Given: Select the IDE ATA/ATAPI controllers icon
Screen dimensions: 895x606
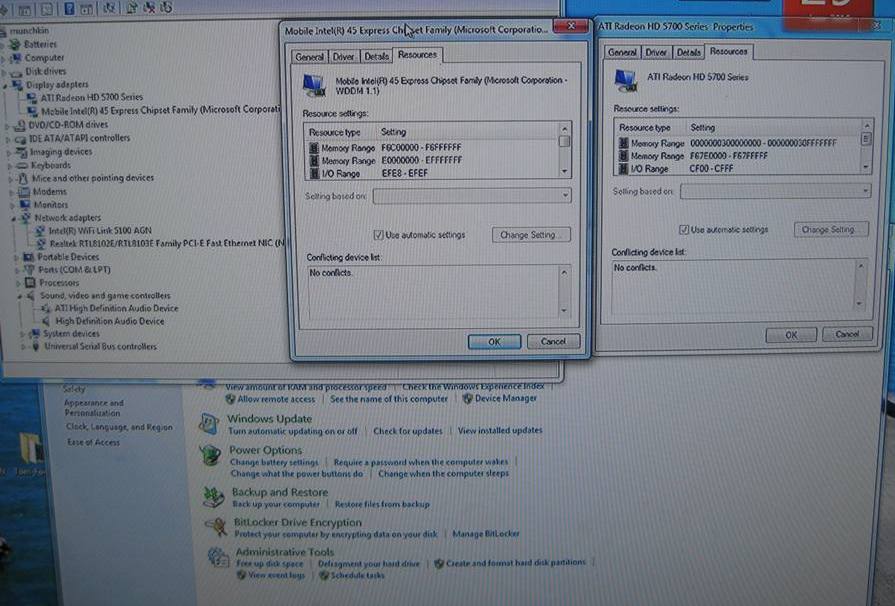Looking at the screenshot, I should (20, 139).
